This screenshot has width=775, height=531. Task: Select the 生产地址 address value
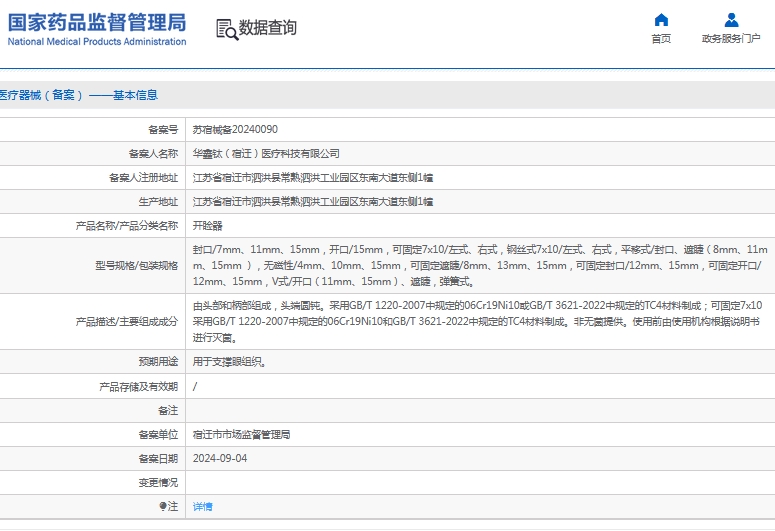tap(313, 202)
